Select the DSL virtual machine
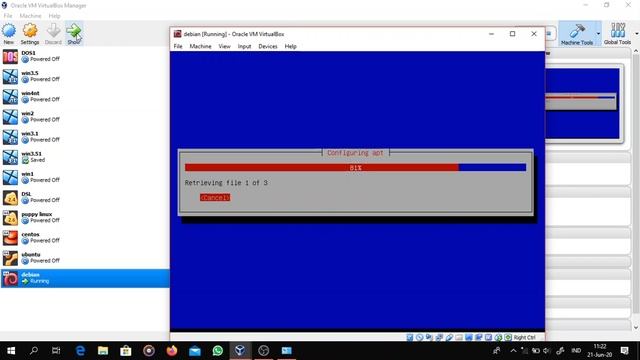This screenshot has width=640, height=360. pos(85,197)
